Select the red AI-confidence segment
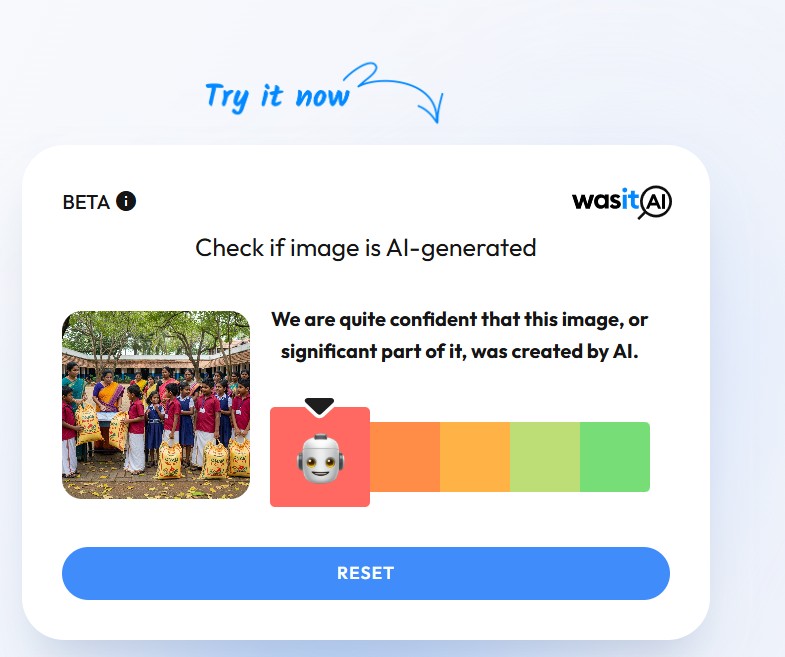 (x=320, y=457)
